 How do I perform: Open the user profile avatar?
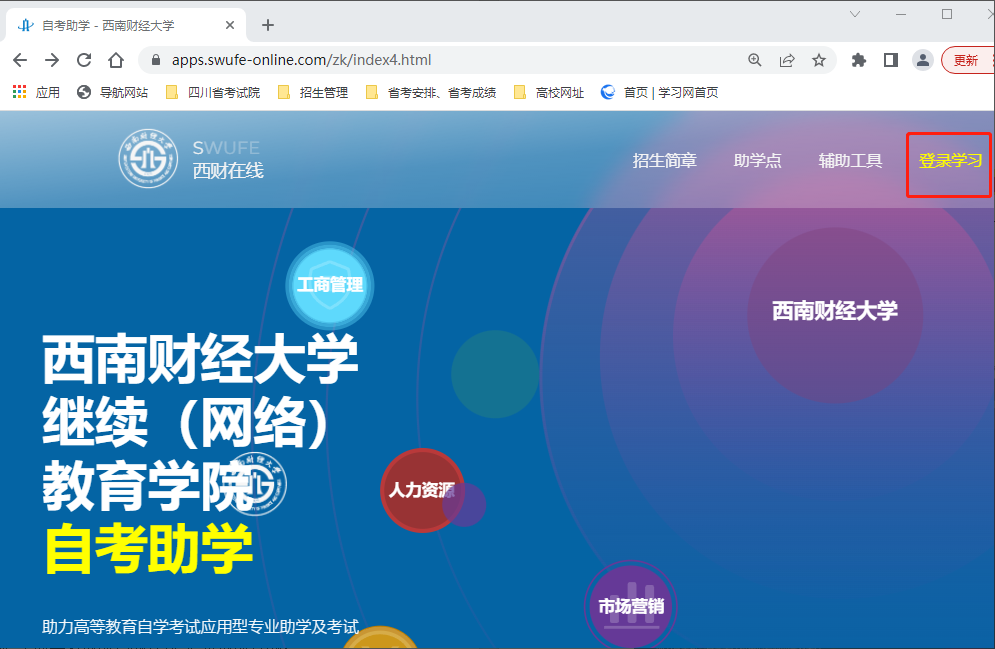tap(923, 60)
